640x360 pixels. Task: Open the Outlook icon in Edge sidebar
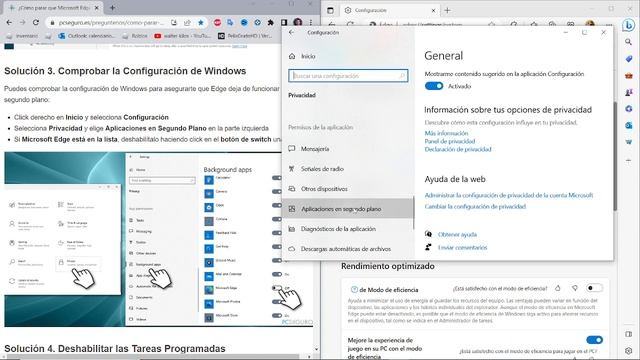pyautogui.click(x=629, y=125)
